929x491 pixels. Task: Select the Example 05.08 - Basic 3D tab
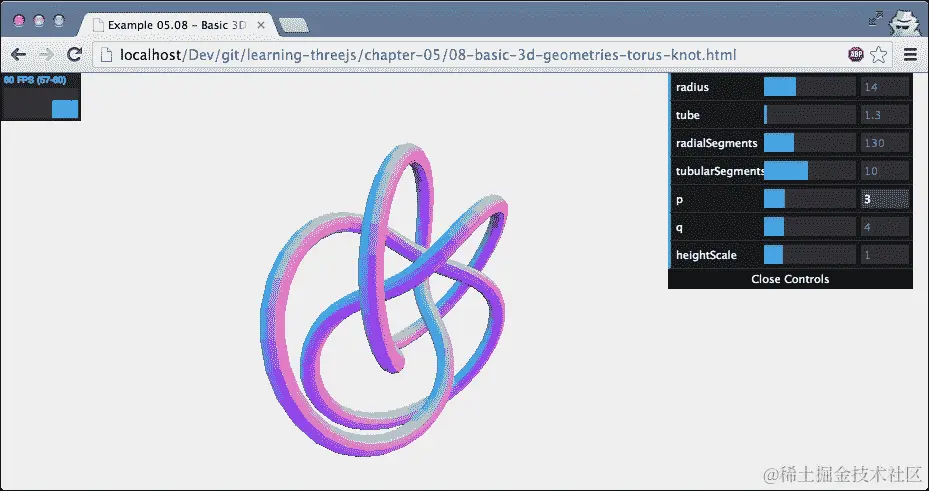click(178, 25)
